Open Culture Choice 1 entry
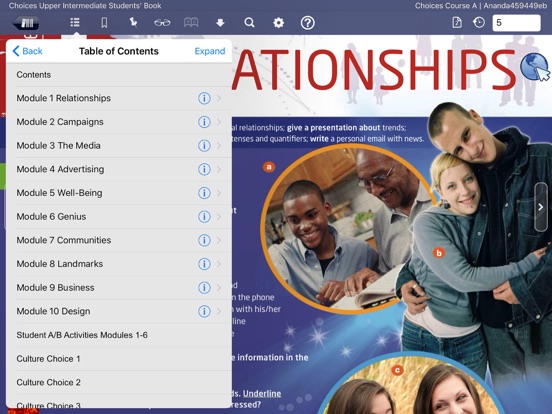The width and height of the screenshot is (552, 414). tap(119, 359)
